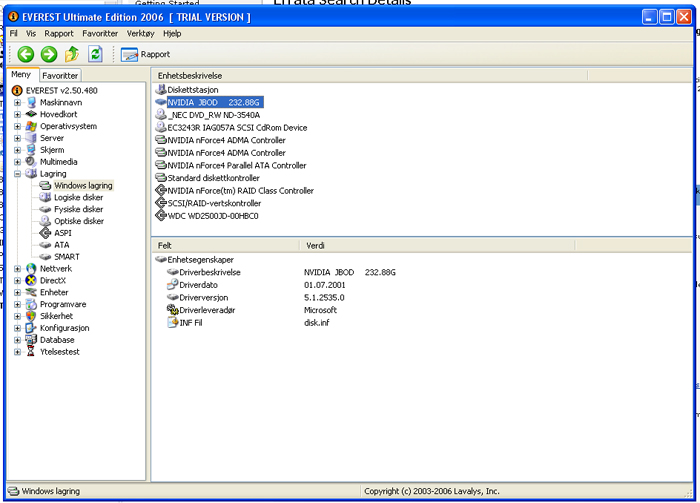Click the Refresh toolbar icon
700x503 pixels.
pos(95,54)
